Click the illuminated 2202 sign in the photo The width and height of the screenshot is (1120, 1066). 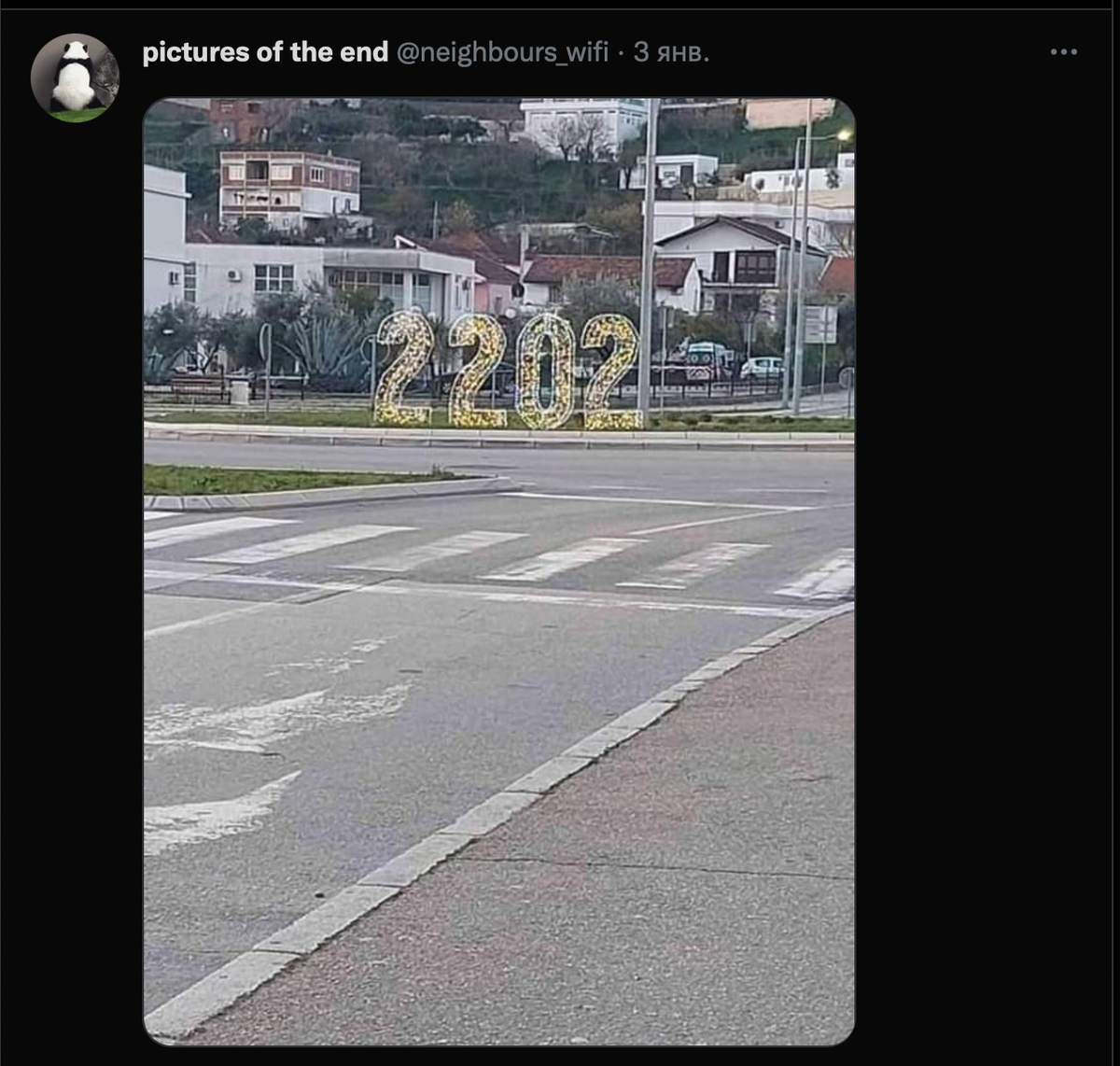(x=508, y=371)
